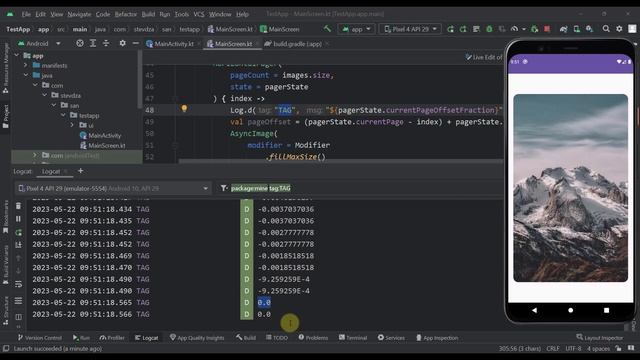640x360 pixels.
Task: Open Logcat device dropdown Pixel 4 API 29
Action: [113, 188]
